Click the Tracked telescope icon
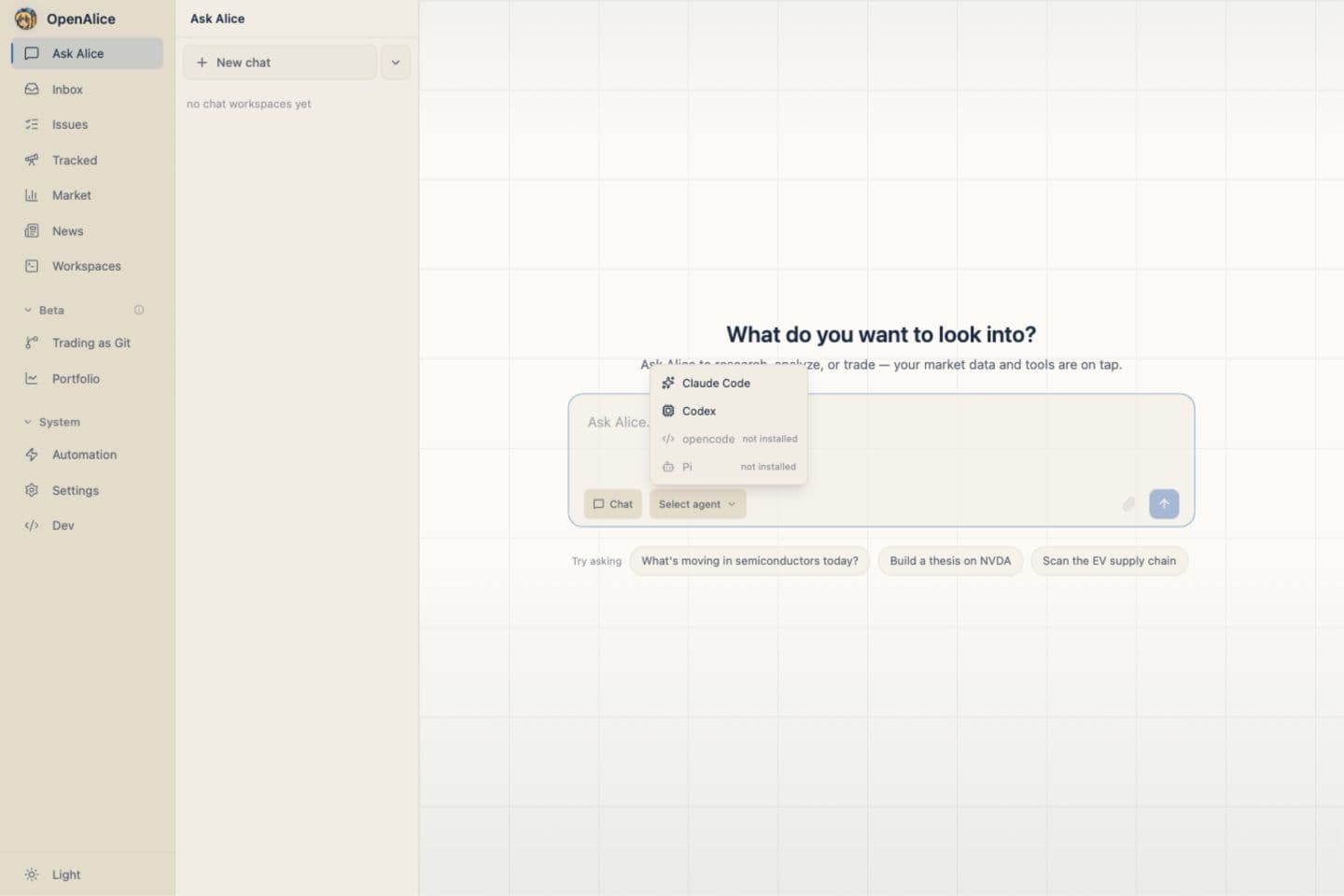1344x896 pixels. [x=32, y=161]
